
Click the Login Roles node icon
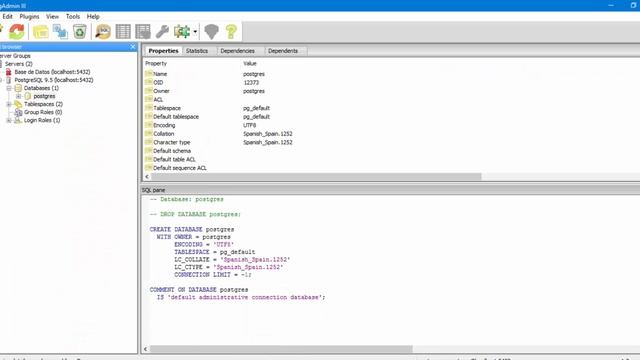tap(18, 120)
